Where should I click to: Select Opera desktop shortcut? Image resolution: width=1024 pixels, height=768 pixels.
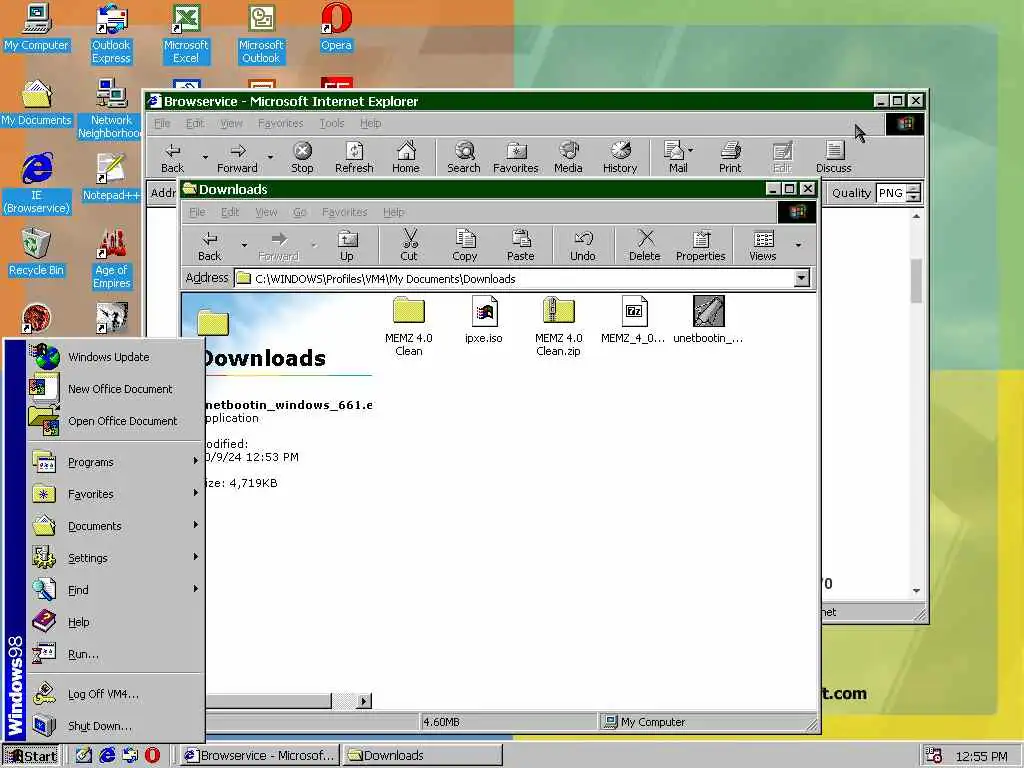336,27
